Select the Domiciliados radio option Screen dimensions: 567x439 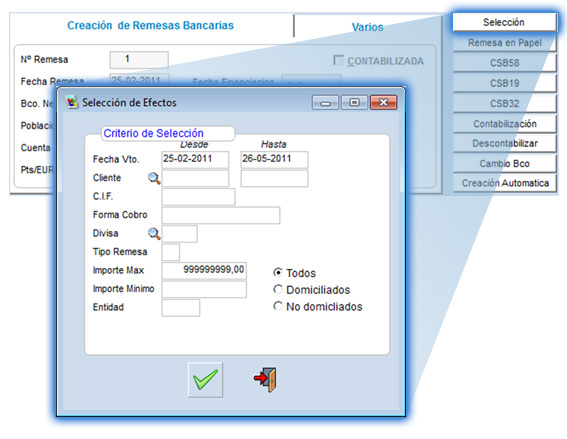[278, 289]
